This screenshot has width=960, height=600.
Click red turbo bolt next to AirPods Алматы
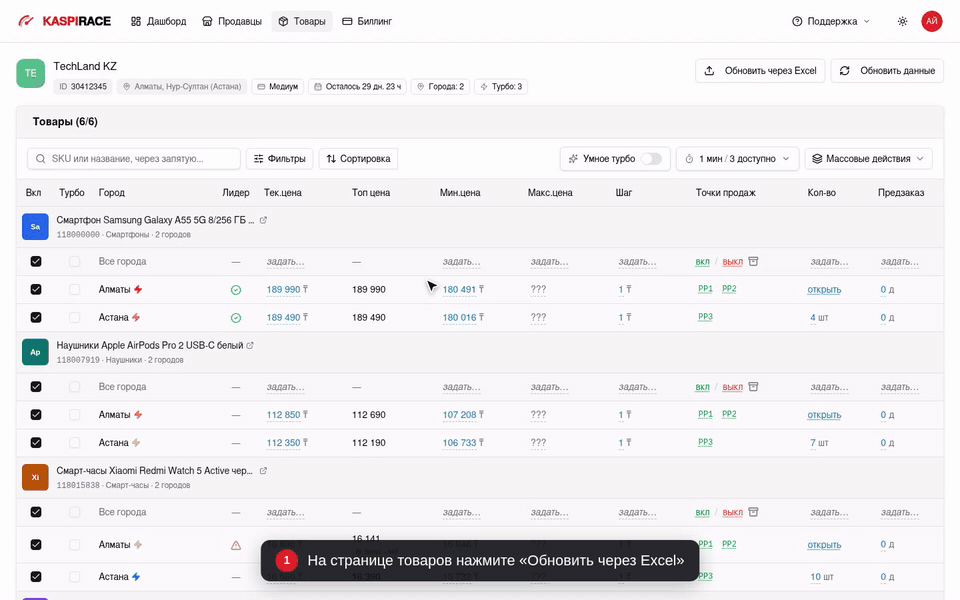(x=138, y=414)
